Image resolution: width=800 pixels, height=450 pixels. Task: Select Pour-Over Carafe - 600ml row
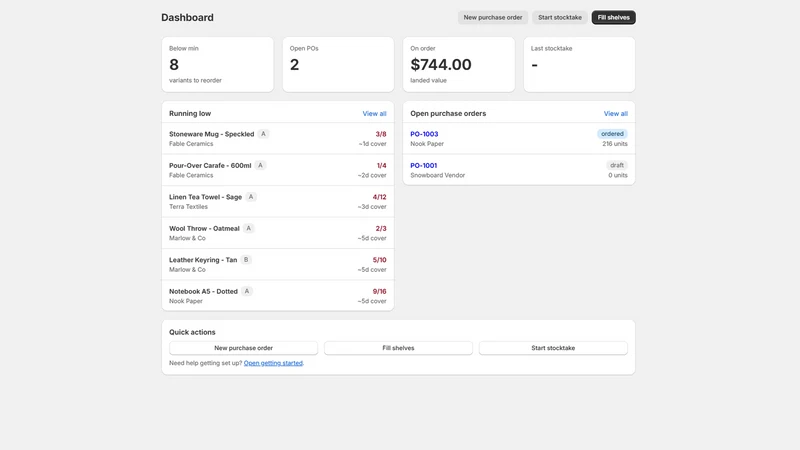278,170
